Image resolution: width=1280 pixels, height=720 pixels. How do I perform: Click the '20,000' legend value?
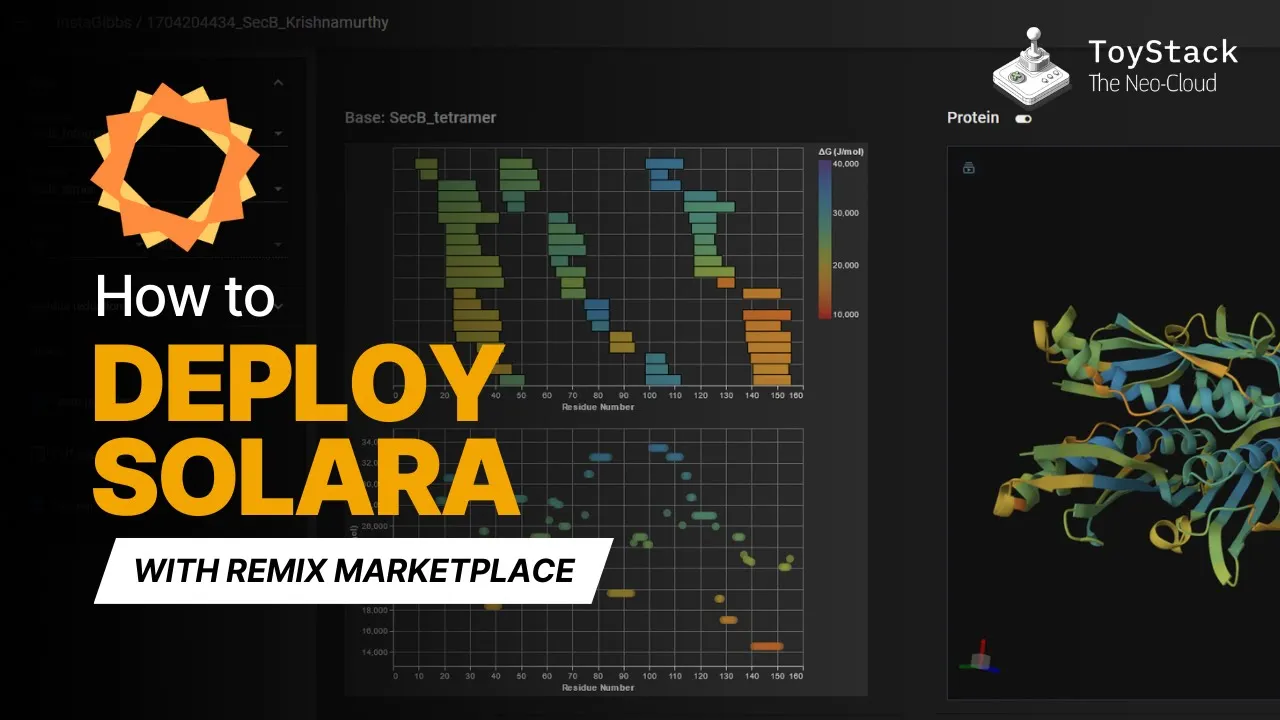pyautogui.click(x=846, y=265)
